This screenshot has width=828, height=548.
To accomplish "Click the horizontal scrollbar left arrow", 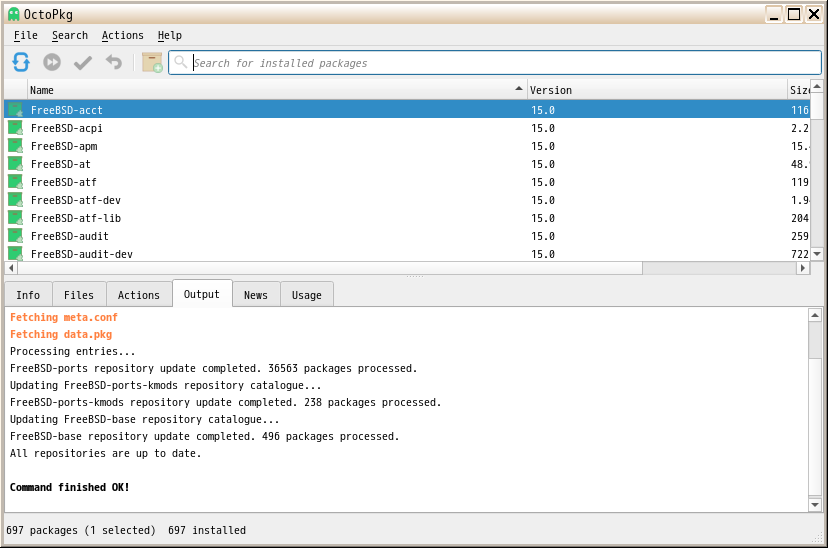I will point(11,268).
